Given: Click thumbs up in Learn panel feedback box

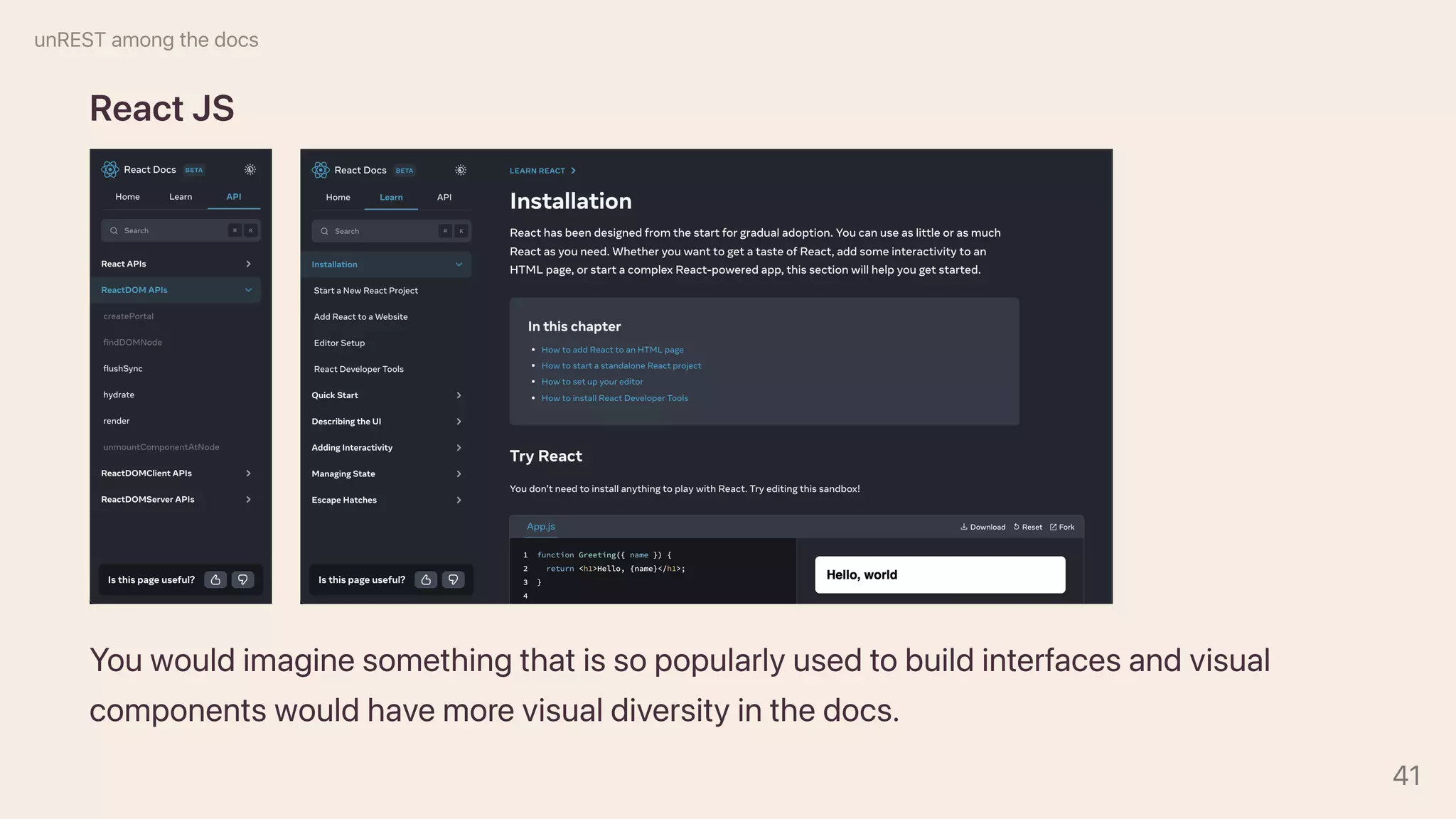Looking at the screenshot, I should click(426, 580).
